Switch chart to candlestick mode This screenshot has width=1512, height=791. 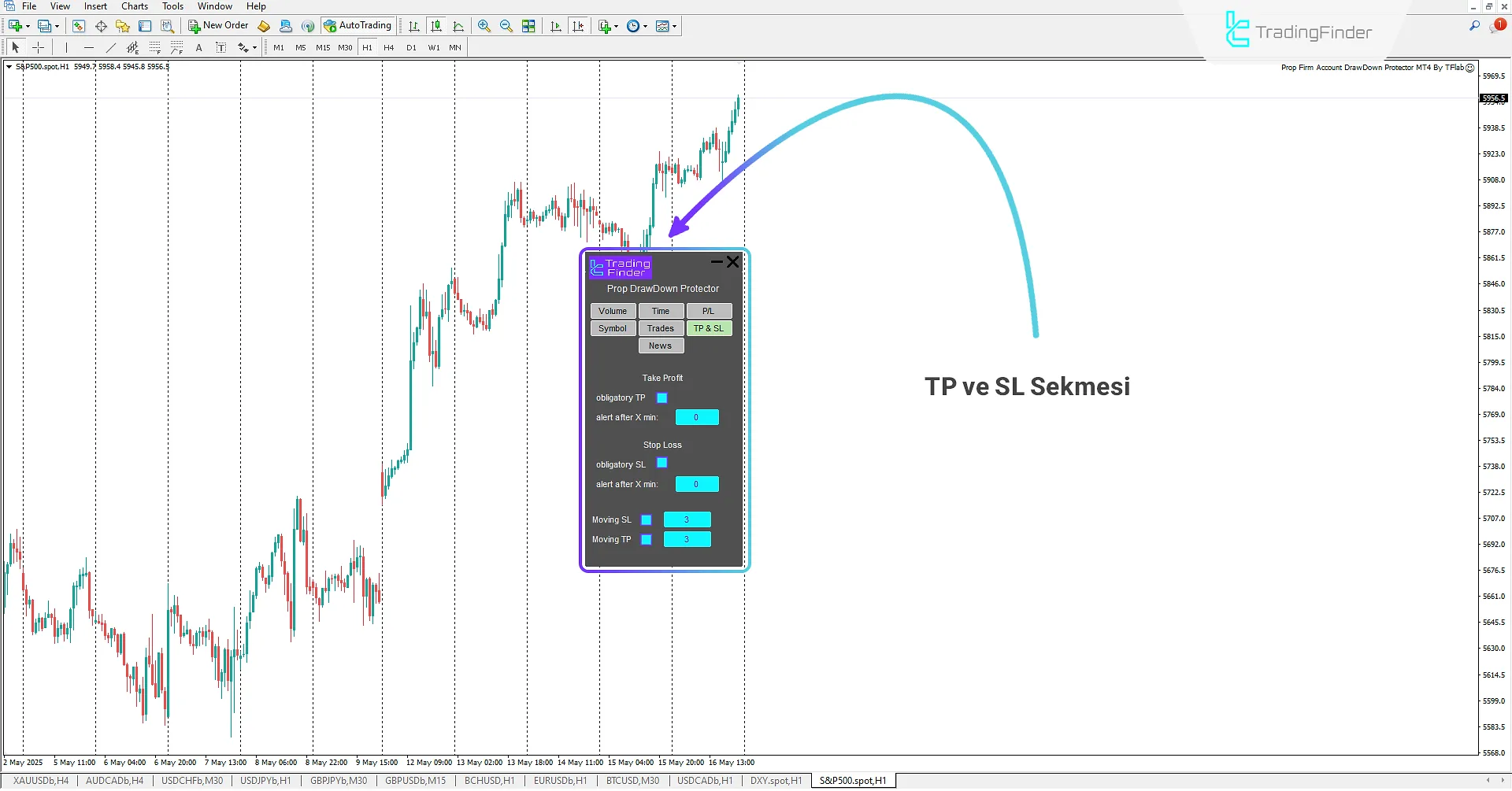click(x=436, y=25)
